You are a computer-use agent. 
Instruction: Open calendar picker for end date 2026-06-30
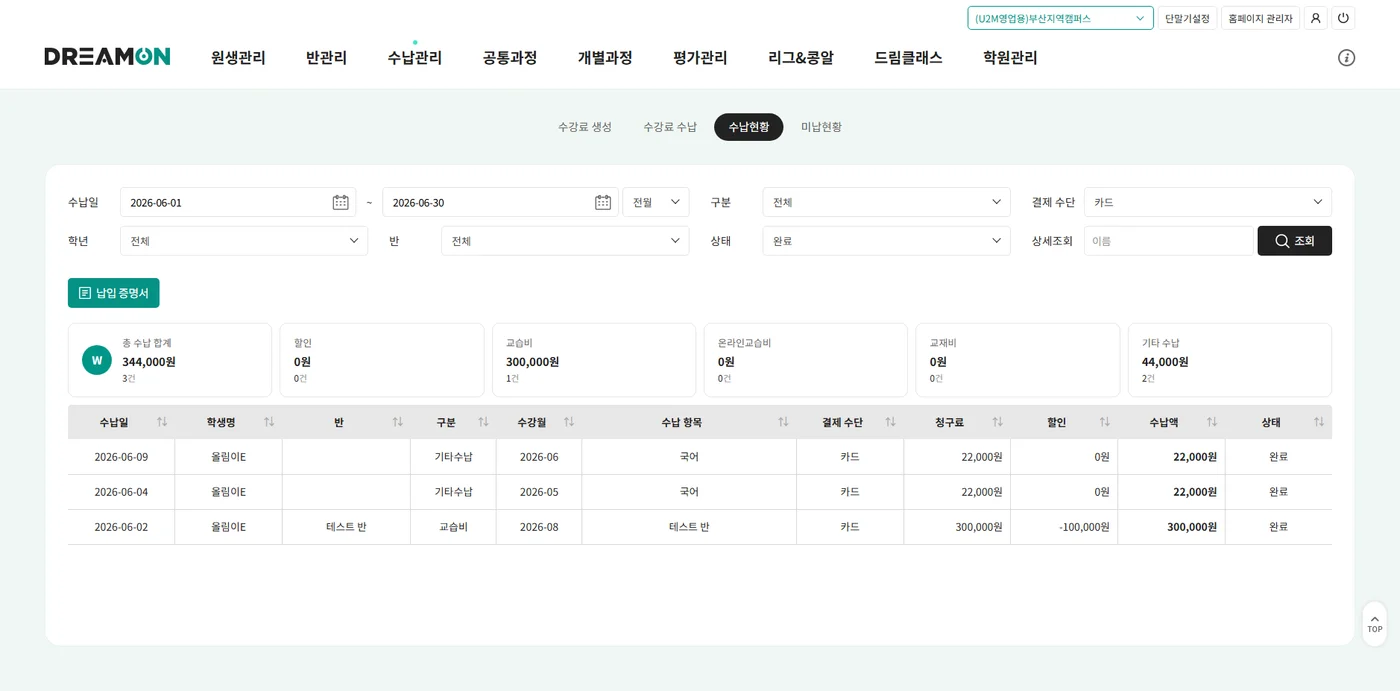(x=603, y=202)
